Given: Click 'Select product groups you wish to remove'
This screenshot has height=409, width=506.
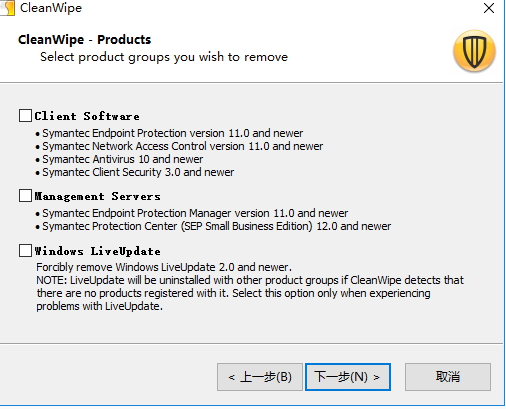Looking at the screenshot, I should coord(164,57).
